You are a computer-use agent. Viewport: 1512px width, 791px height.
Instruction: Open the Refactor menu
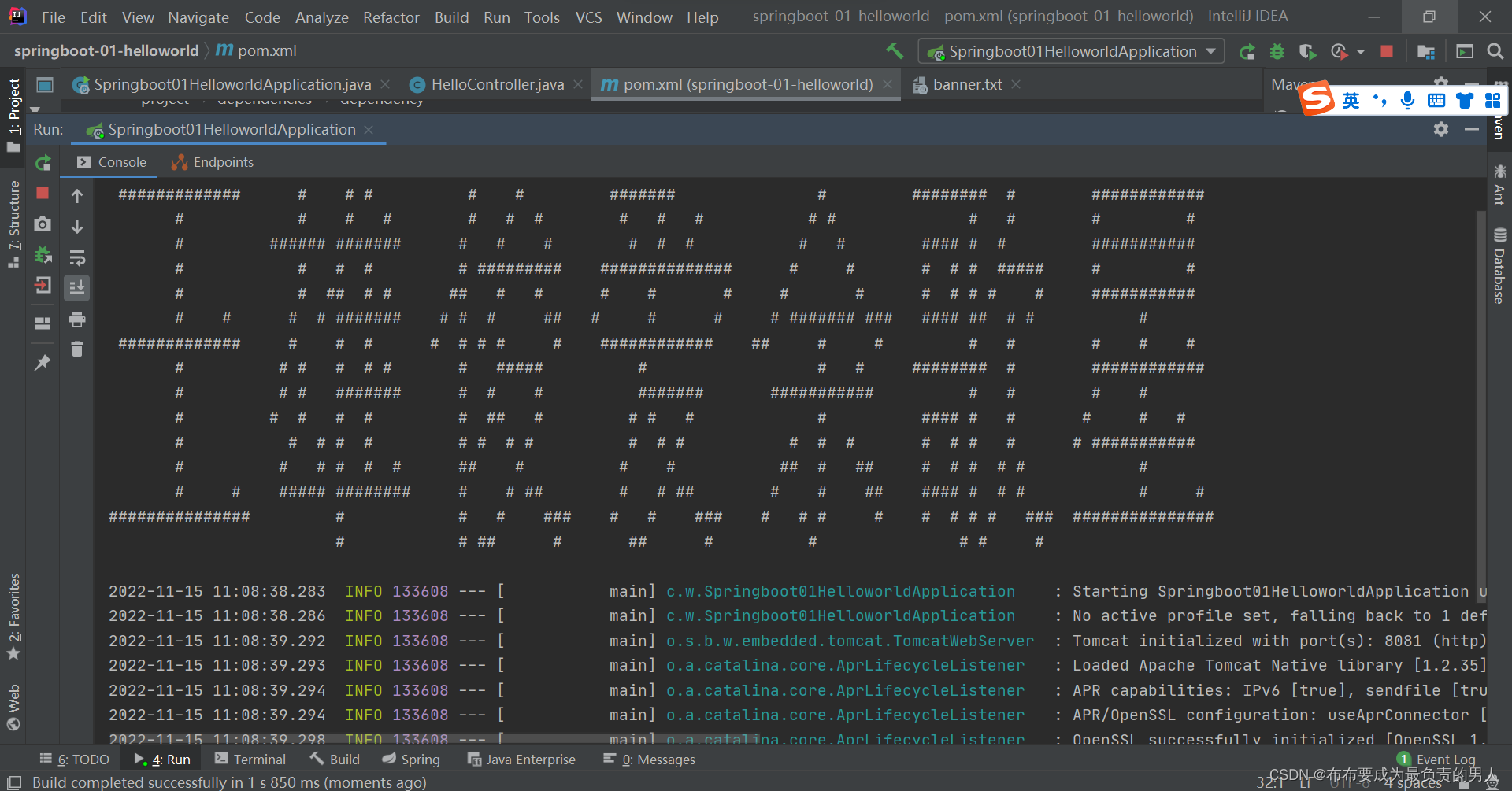[x=391, y=17]
